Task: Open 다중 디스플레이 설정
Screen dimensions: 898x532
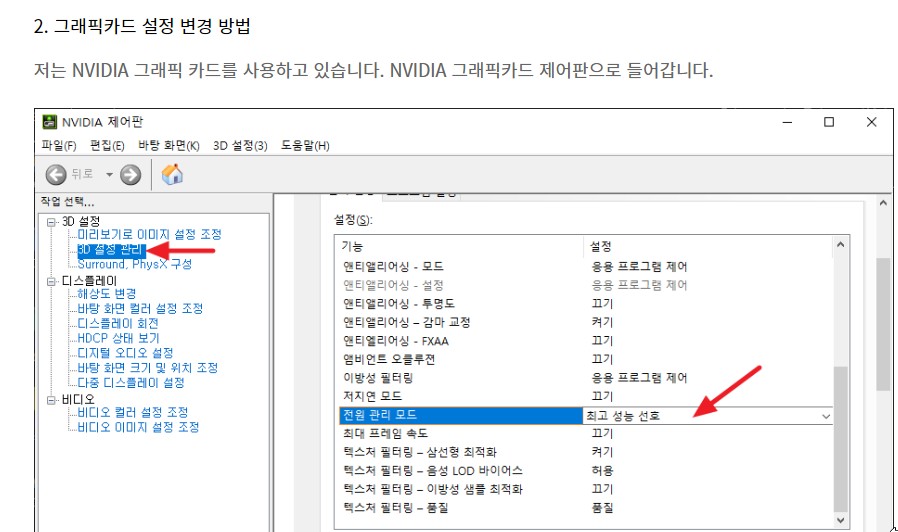Action: pyautogui.click(x=131, y=383)
